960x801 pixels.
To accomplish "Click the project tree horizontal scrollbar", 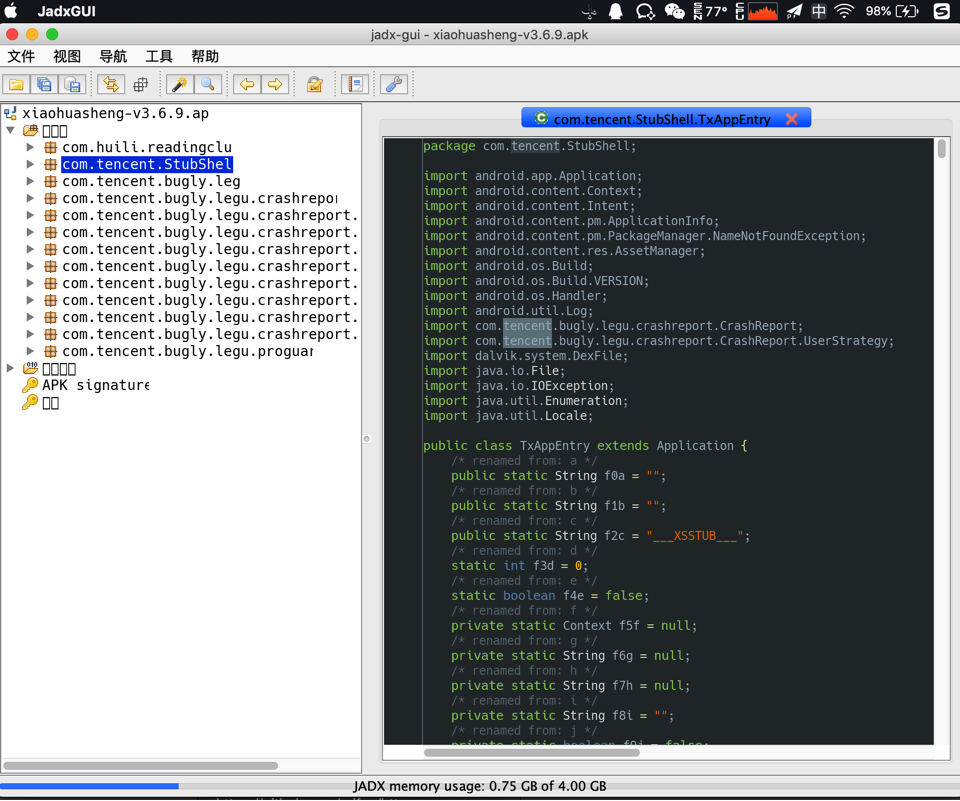I will [141, 765].
